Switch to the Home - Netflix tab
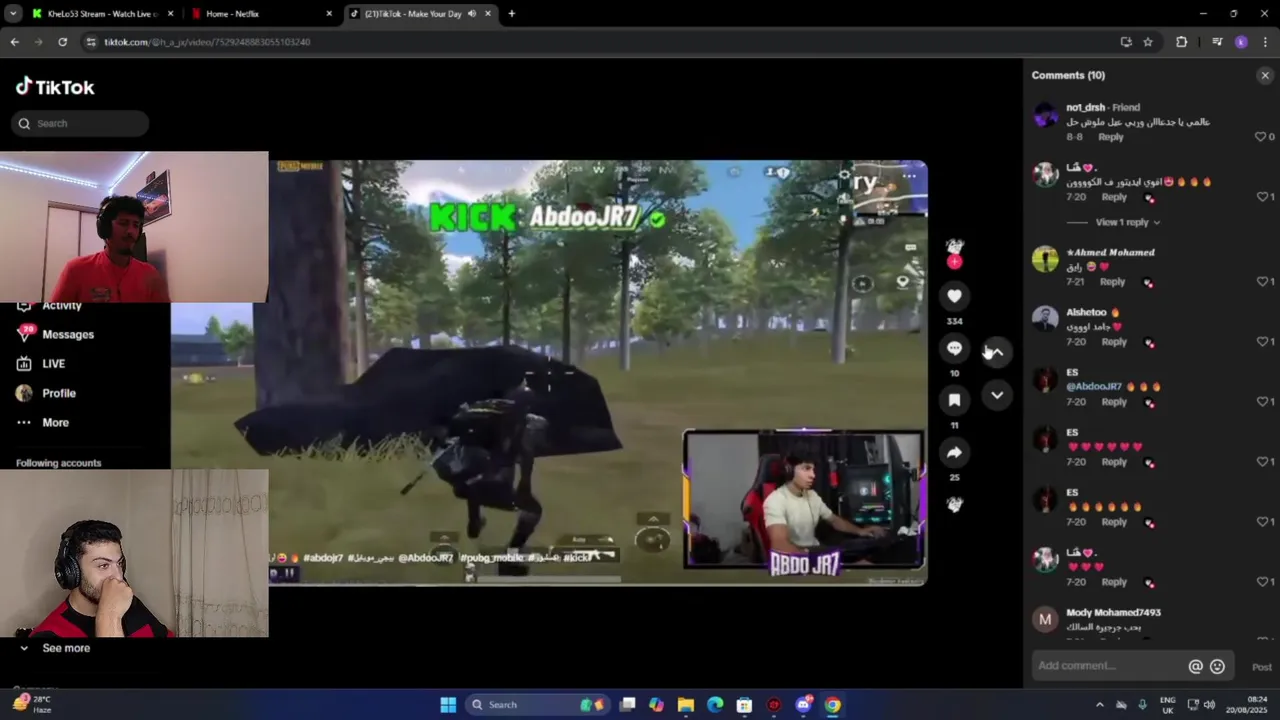The image size is (1280, 720). pyautogui.click(x=262, y=14)
